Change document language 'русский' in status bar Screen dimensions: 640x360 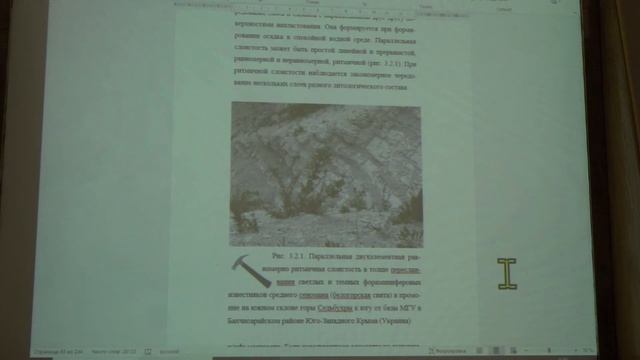click(169, 351)
